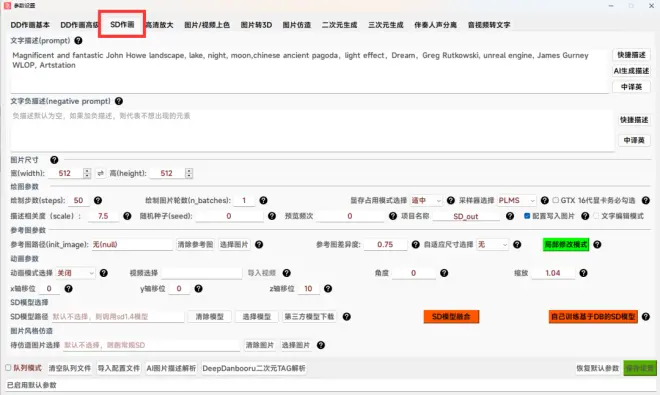The height and width of the screenshot is (395, 660).
Task: Click width spinner arrows
Action: click(87, 173)
